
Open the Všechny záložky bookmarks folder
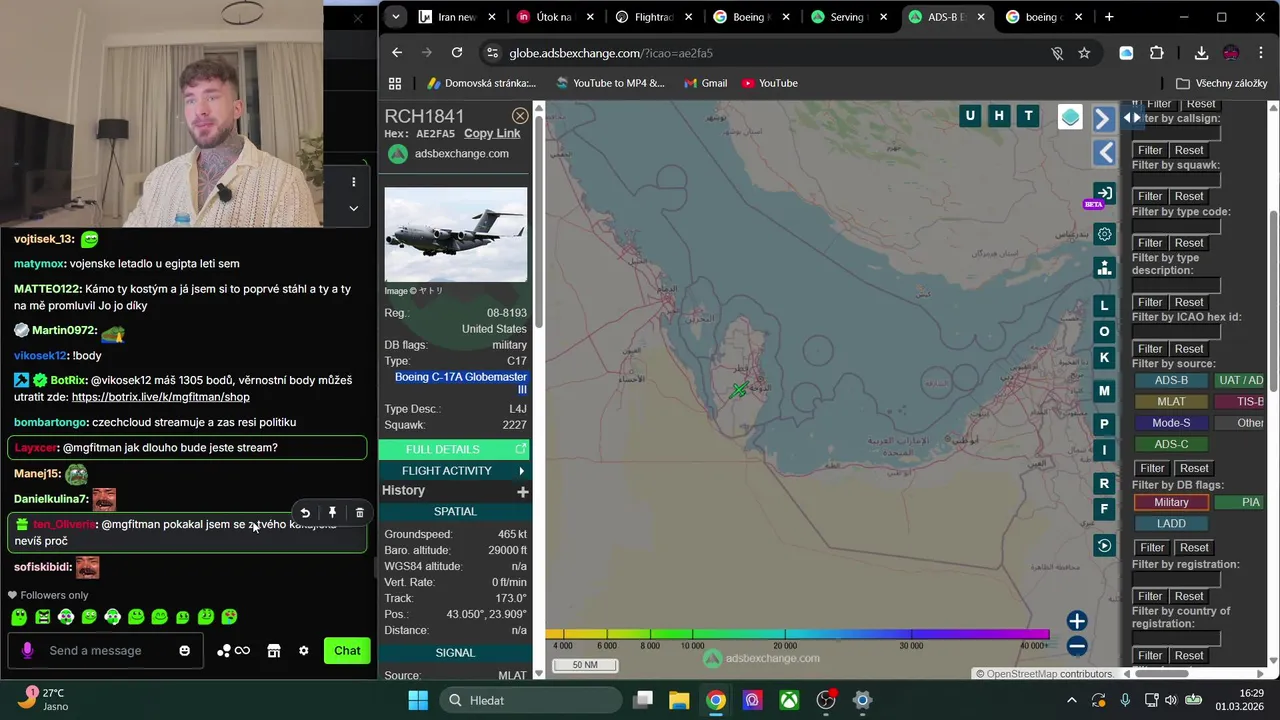1222,83
